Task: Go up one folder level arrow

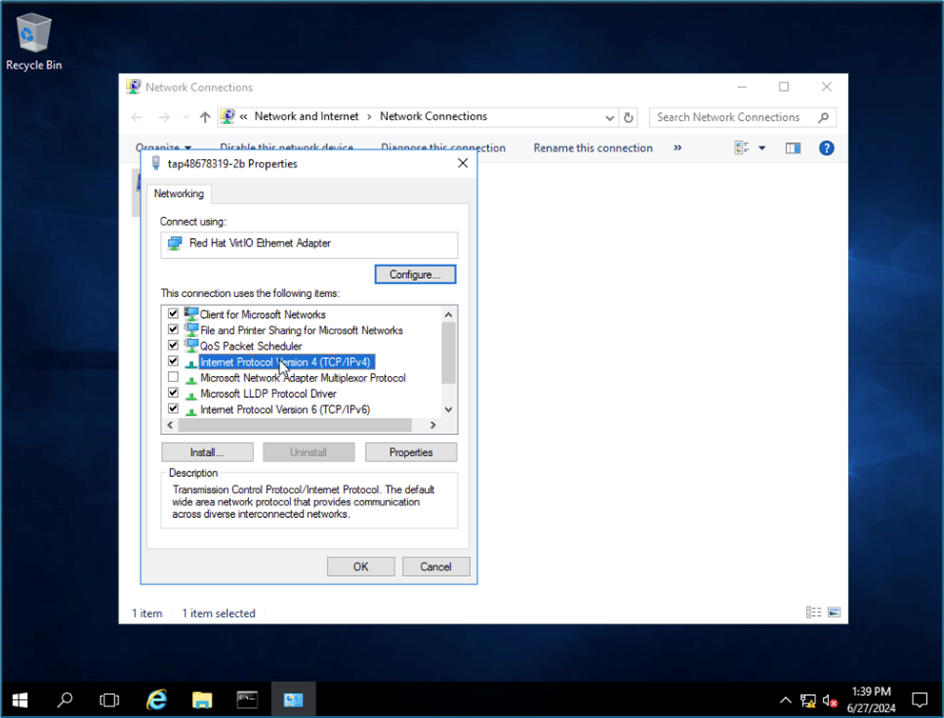Action: (205, 117)
